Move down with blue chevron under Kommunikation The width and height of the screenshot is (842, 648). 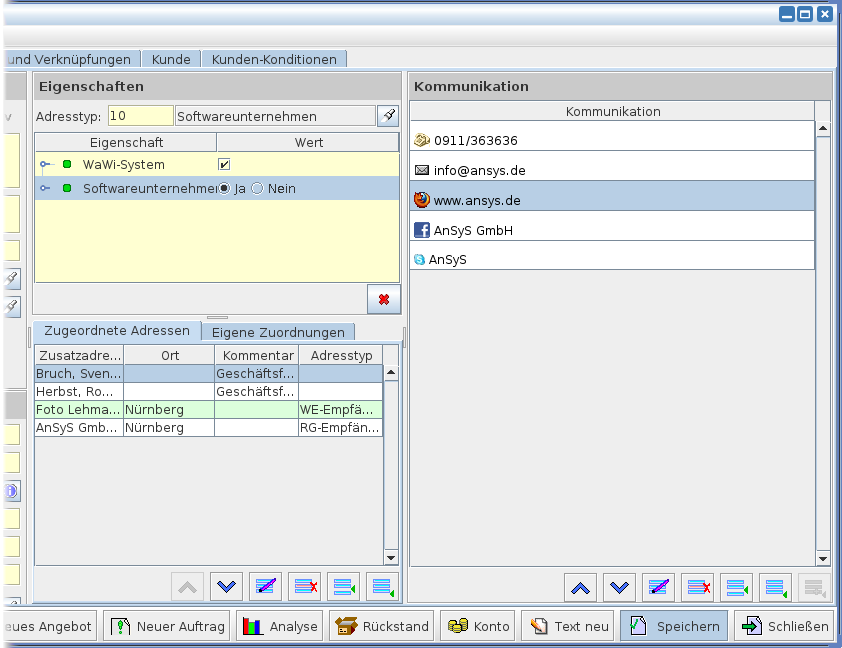(620, 588)
